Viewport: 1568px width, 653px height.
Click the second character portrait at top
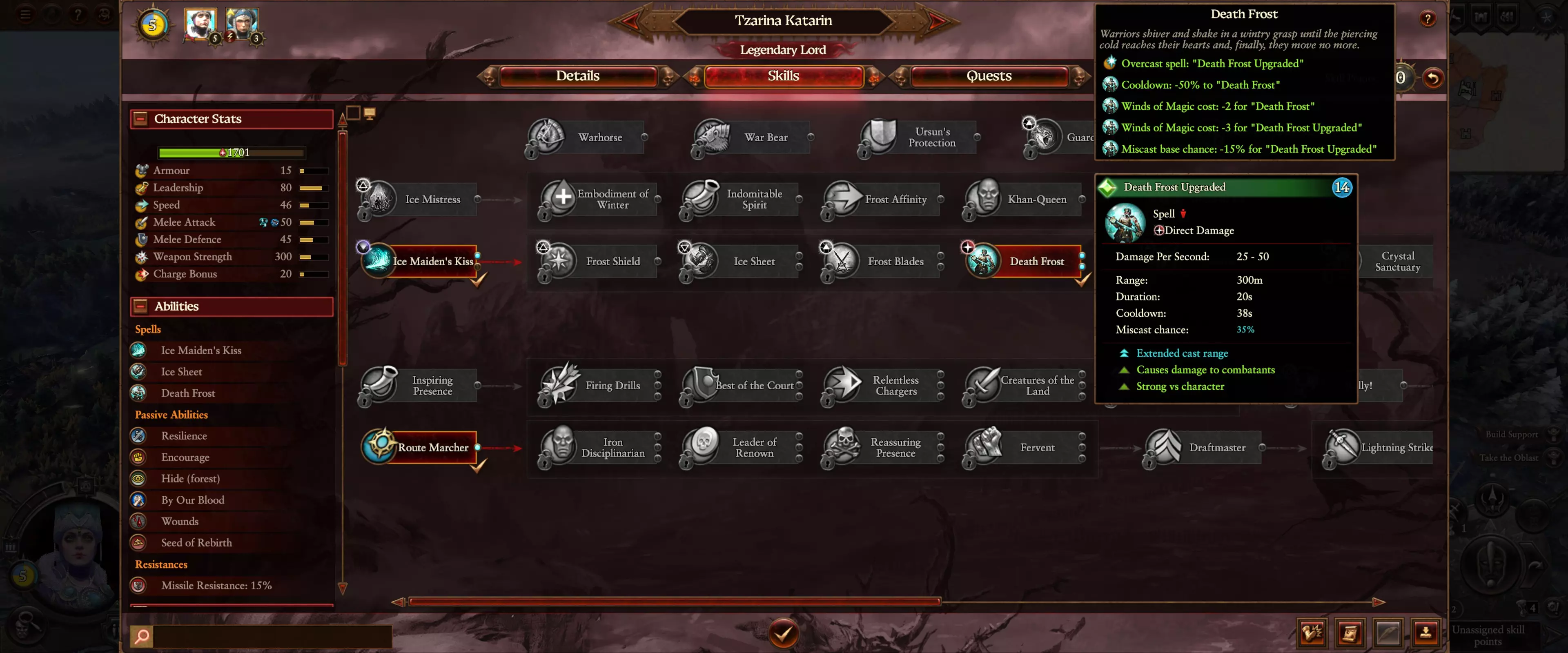pos(242,24)
